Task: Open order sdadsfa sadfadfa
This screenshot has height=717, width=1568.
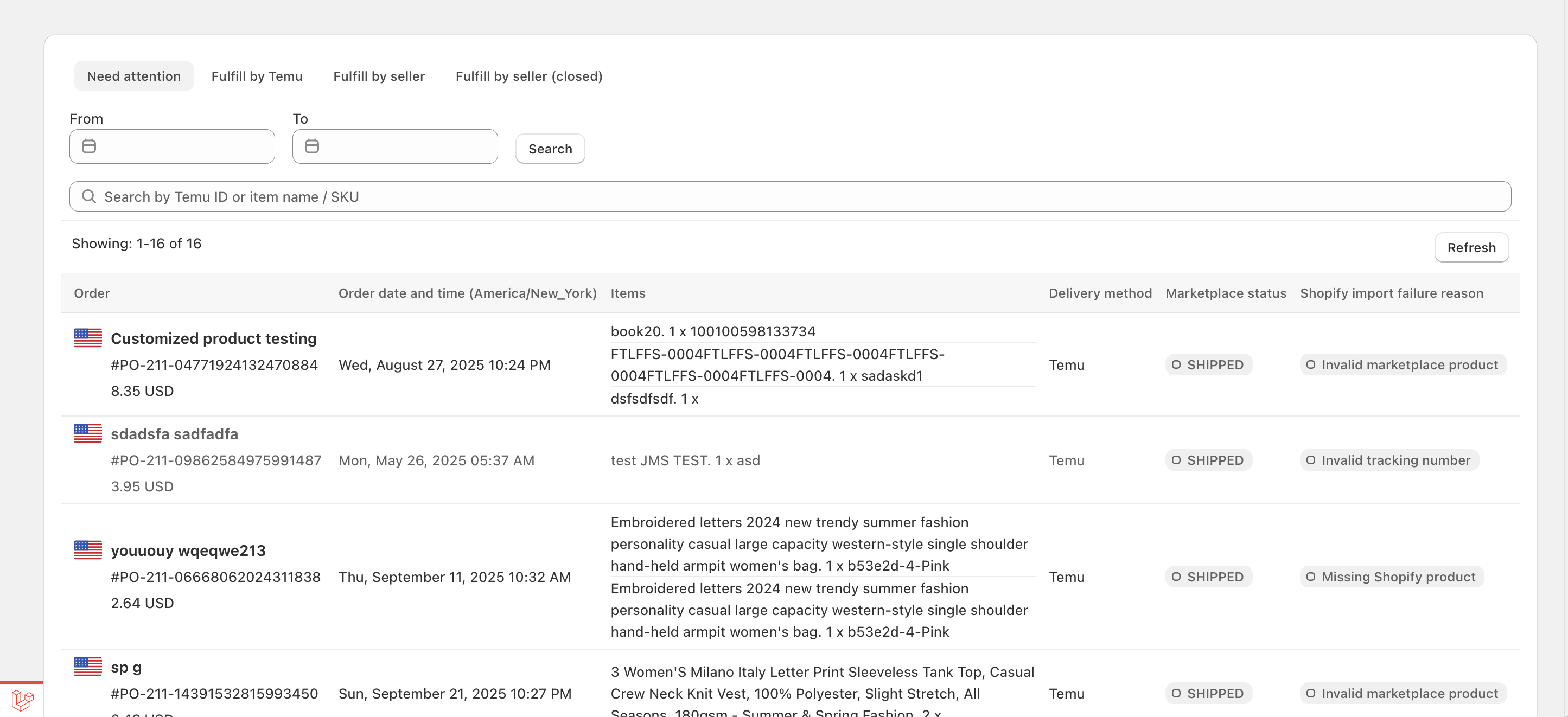Action: (174, 433)
